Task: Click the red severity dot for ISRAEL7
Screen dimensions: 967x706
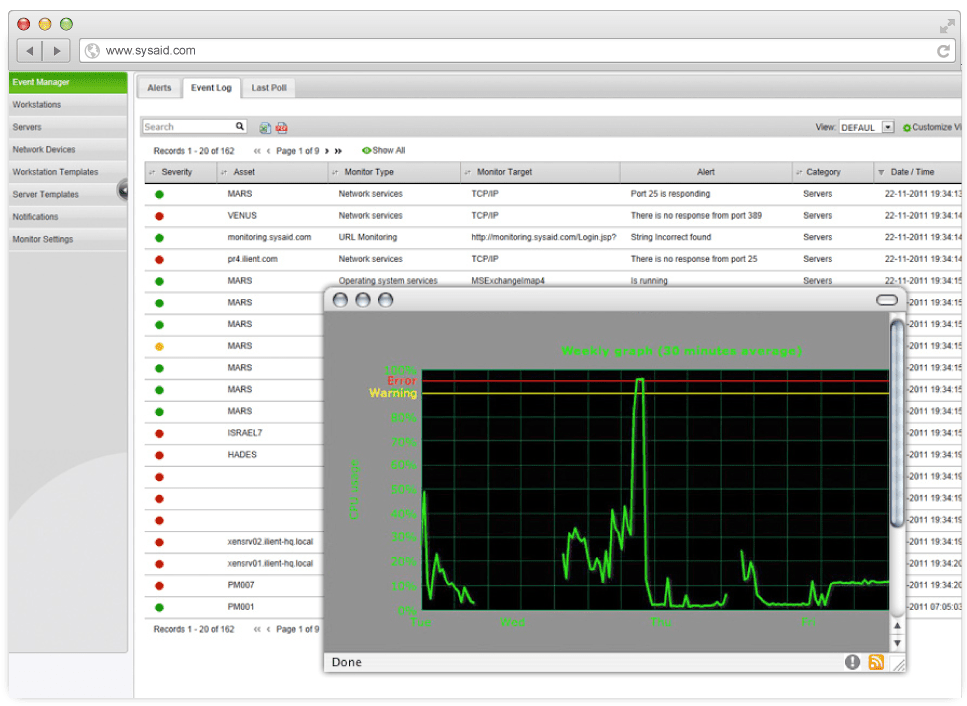Action: pos(159,433)
